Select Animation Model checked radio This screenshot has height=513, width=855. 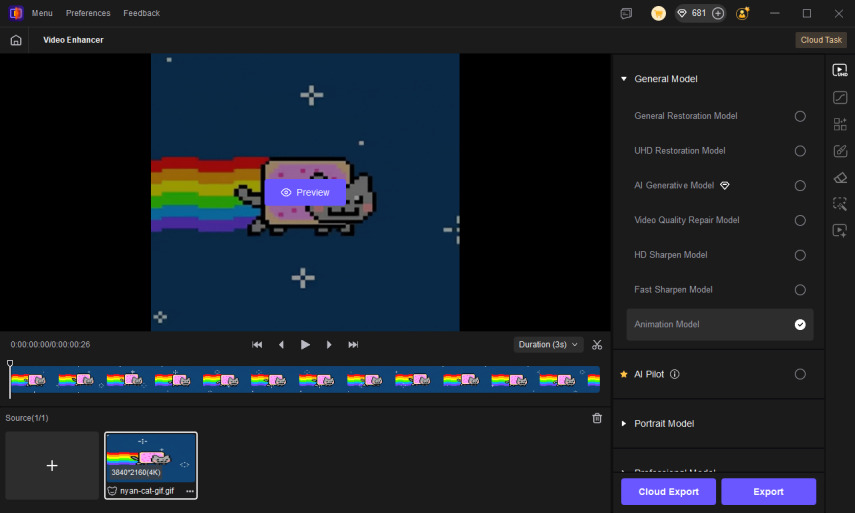tap(800, 324)
